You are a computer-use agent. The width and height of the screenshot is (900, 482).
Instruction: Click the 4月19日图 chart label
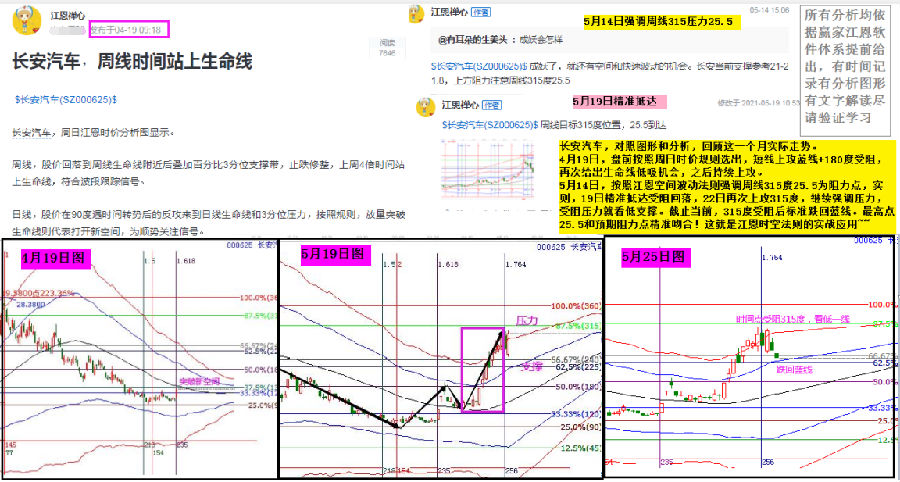coord(56,258)
